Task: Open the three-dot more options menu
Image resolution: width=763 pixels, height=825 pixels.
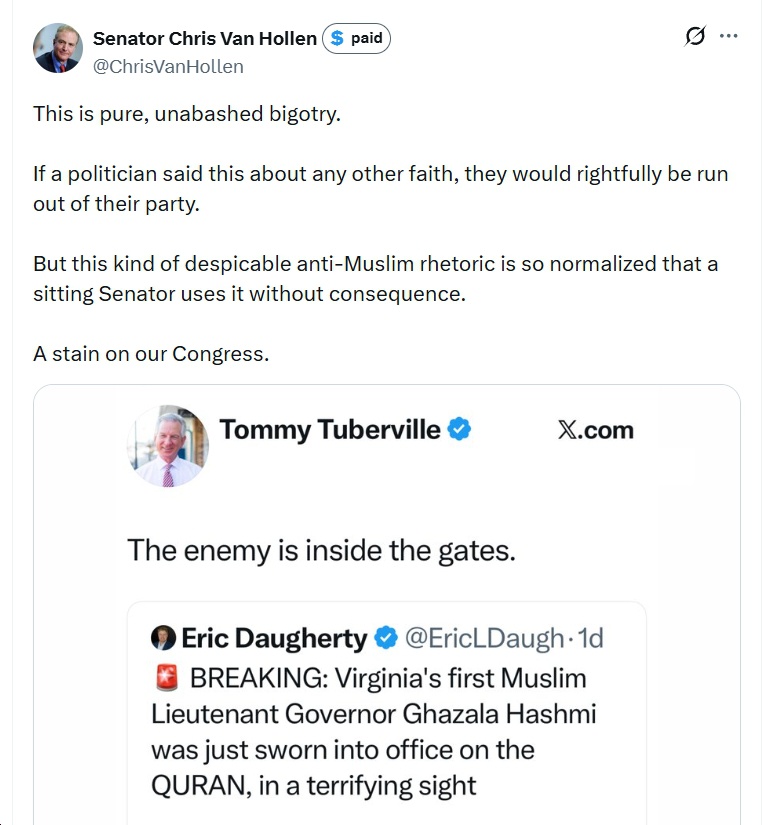Action: (729, 37)
